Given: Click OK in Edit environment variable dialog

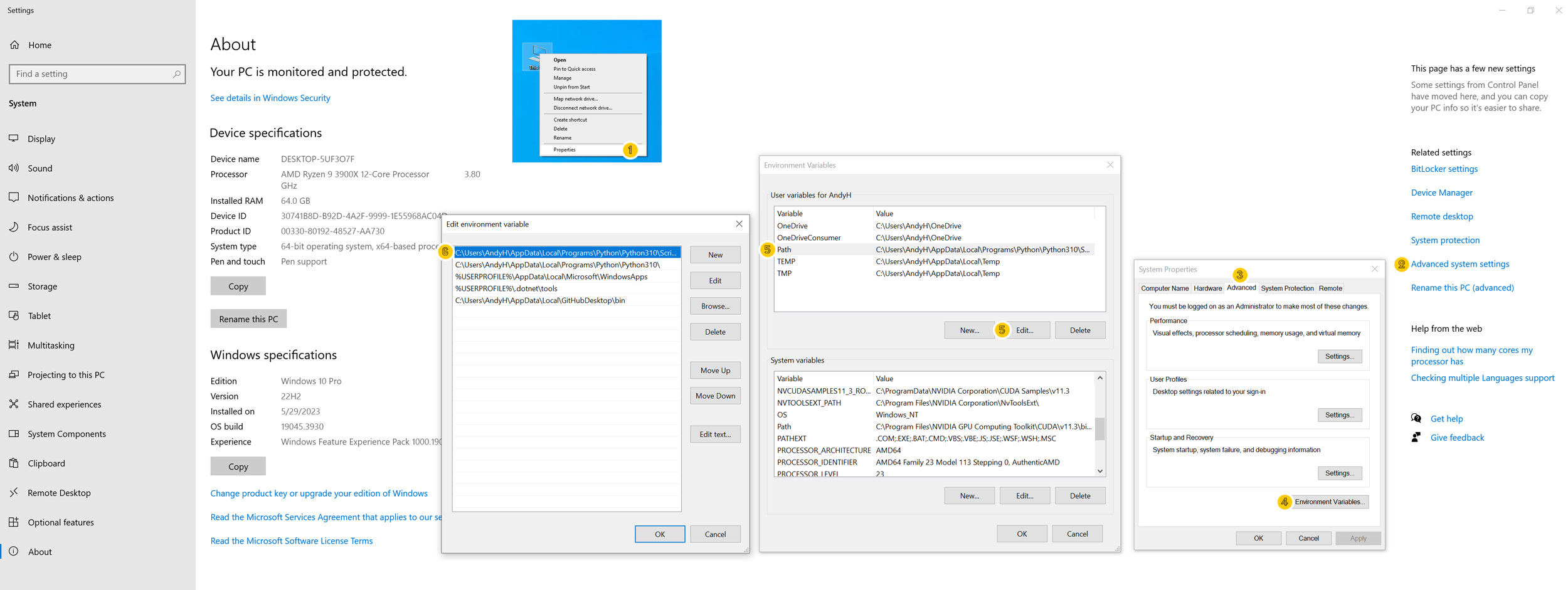Looking at the screenshot, I should 660,534.
